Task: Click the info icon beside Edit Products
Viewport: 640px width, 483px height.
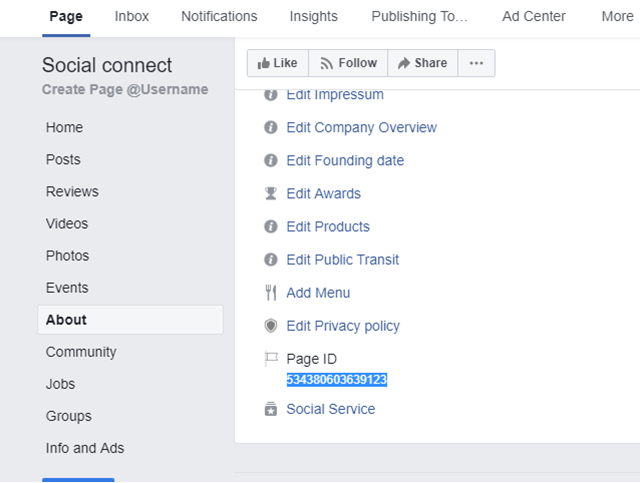Action: click(x=270, y=227)
